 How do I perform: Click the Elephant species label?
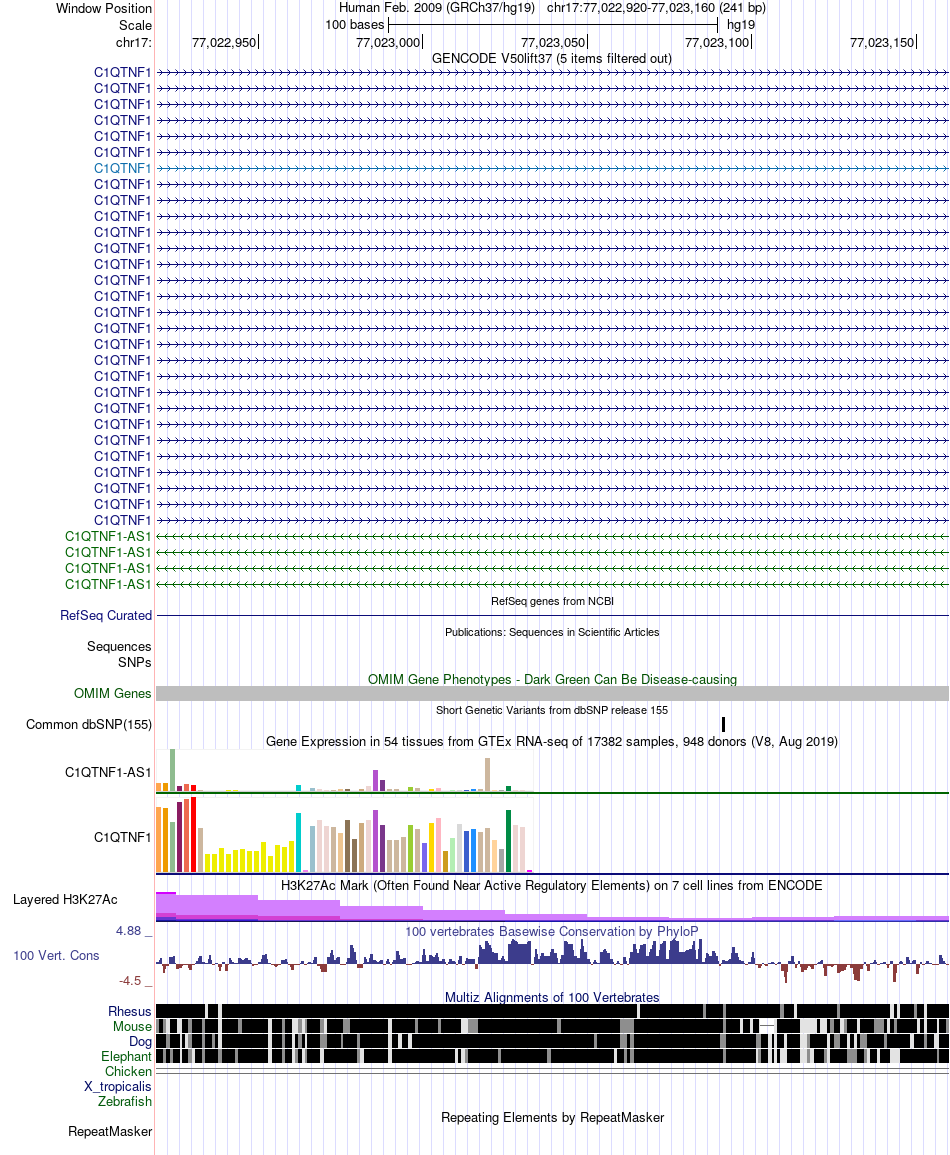click(x=127, y=1056)
